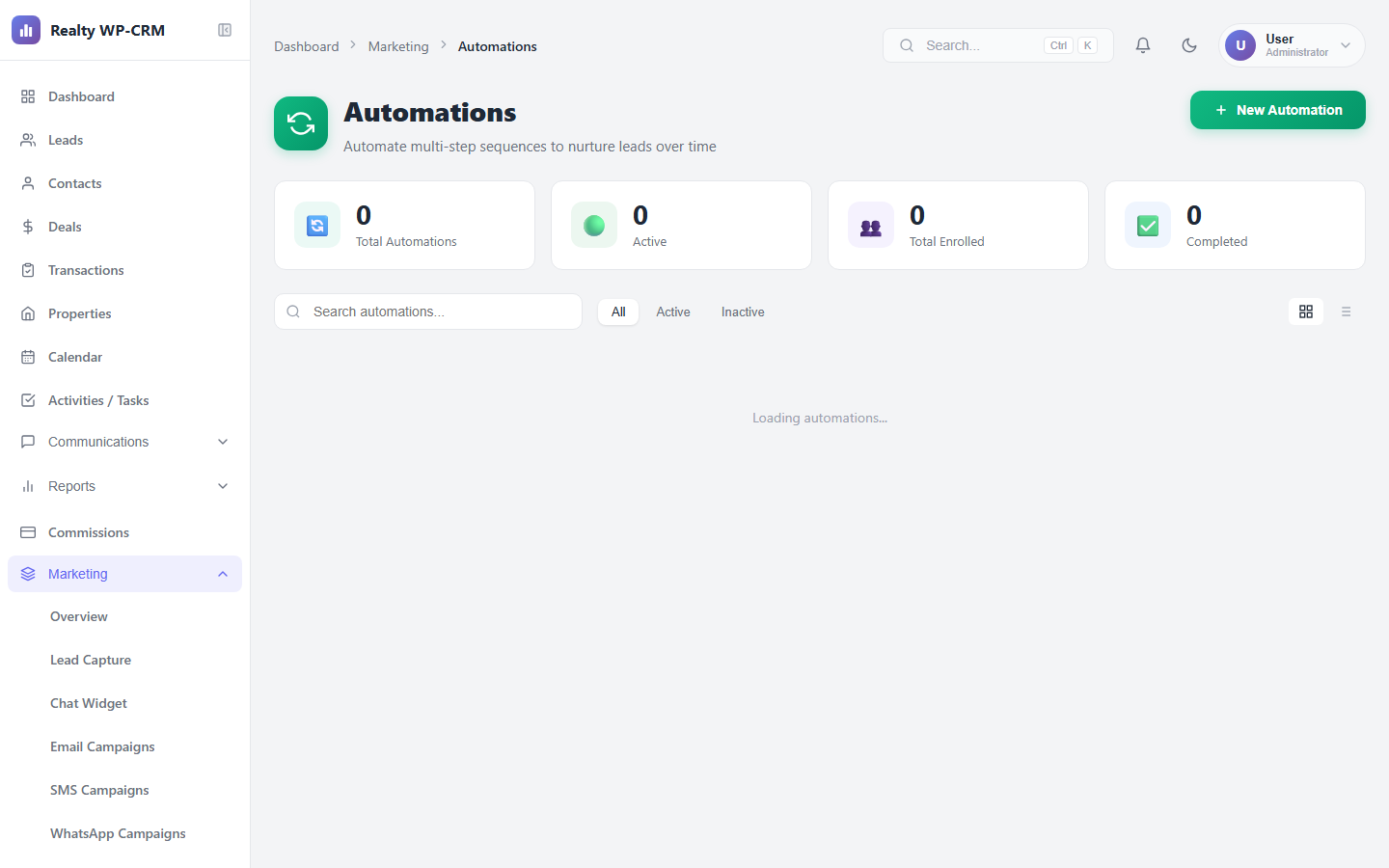Click the green Active status circle icon

[x=594, y=225]
